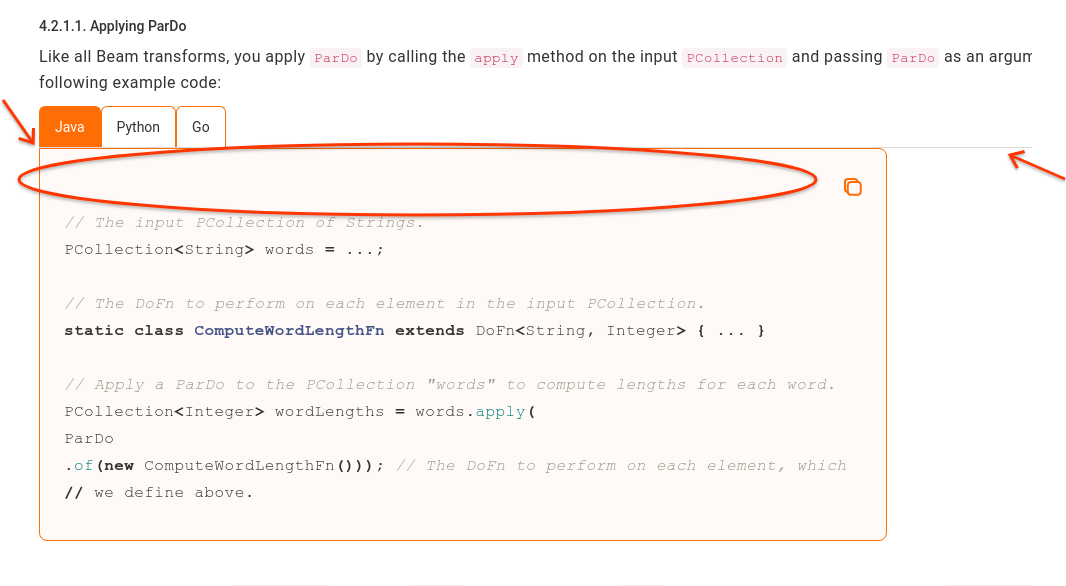This screenshot has width=1066, height=586.
Task: Click the text "following example code:"
Action: (x=130, y=83)
